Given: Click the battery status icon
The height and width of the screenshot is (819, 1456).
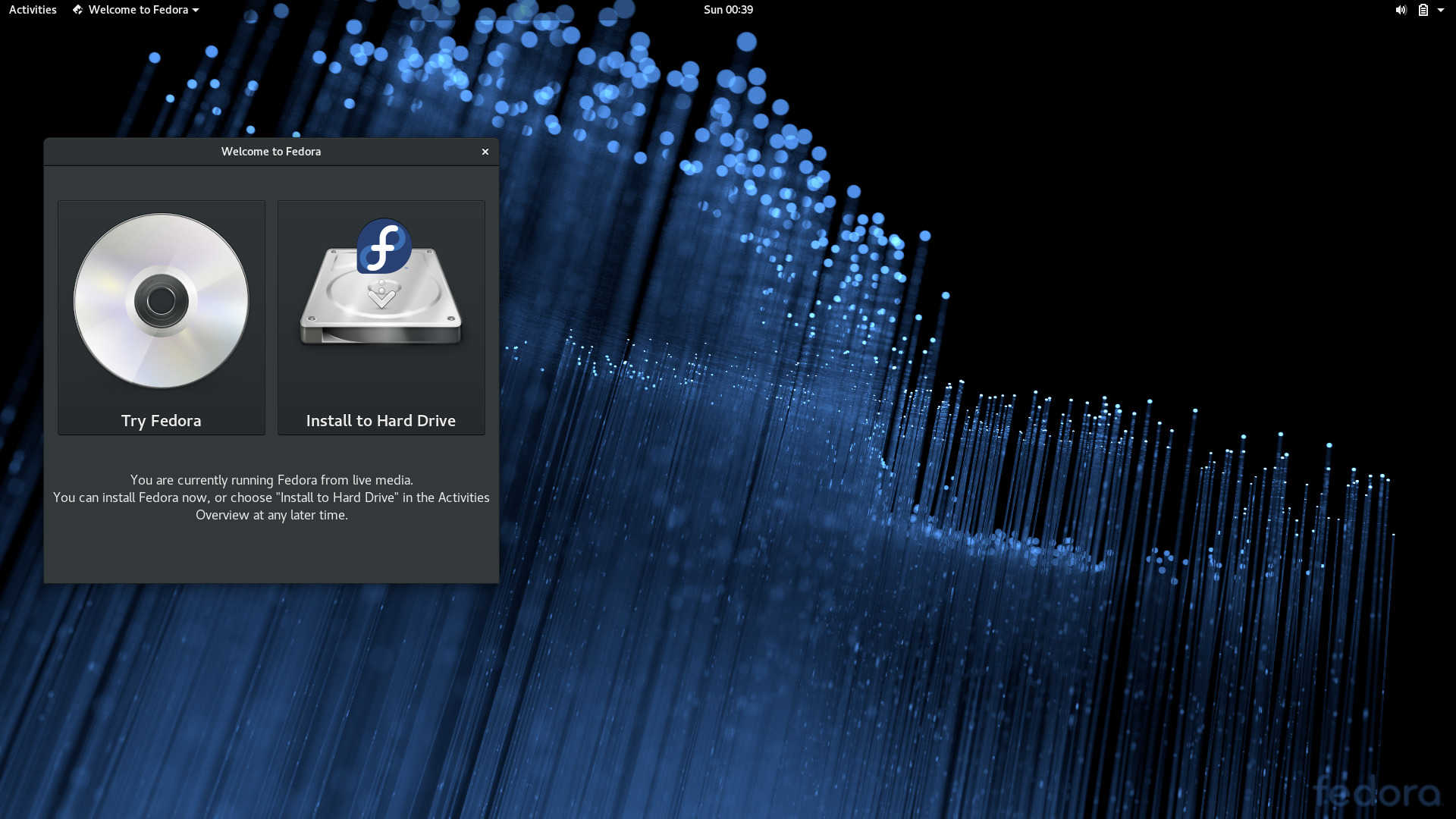Looking at the screenshot, I should click(1423, 10).
